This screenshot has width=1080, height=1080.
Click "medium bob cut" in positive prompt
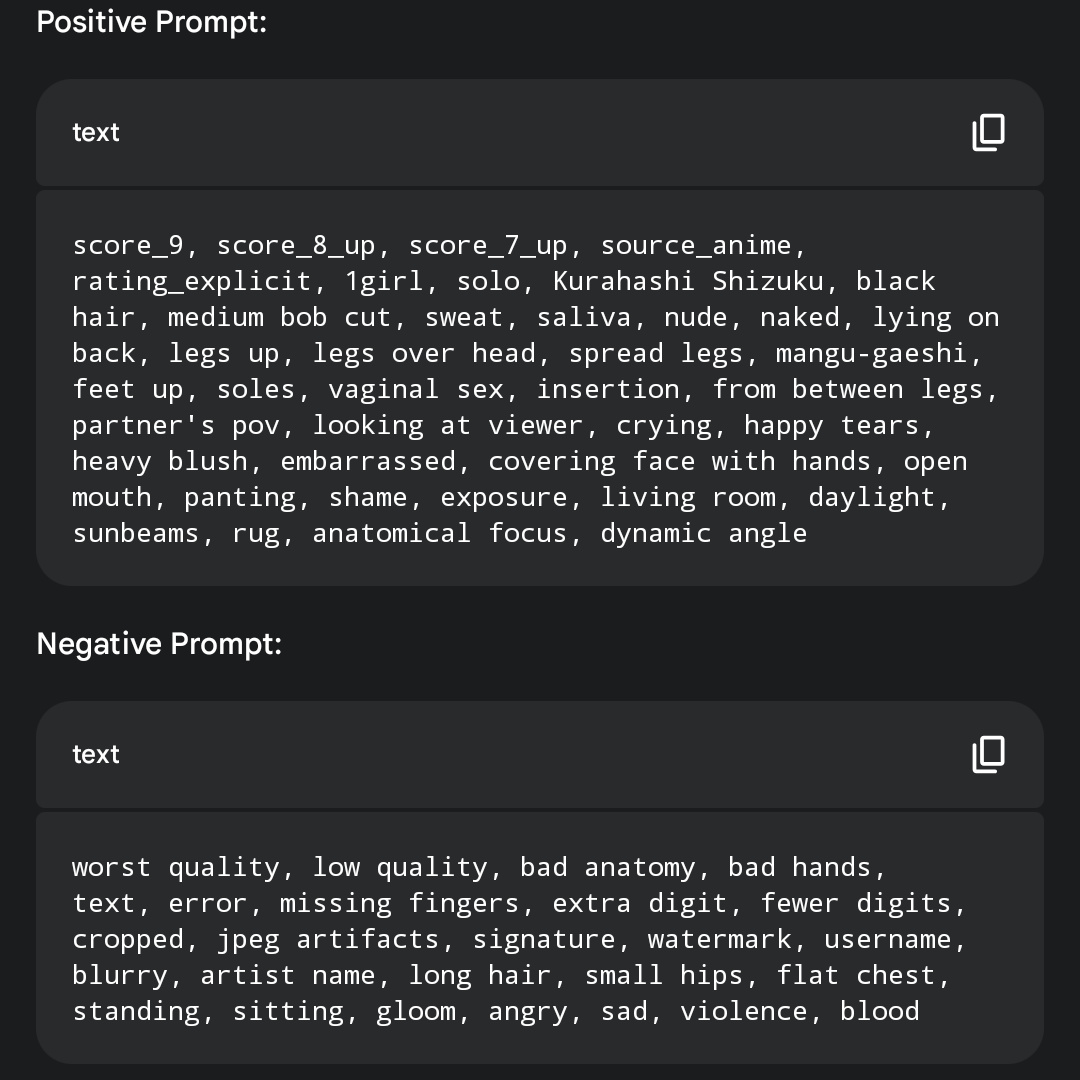[x=279, y=317]
